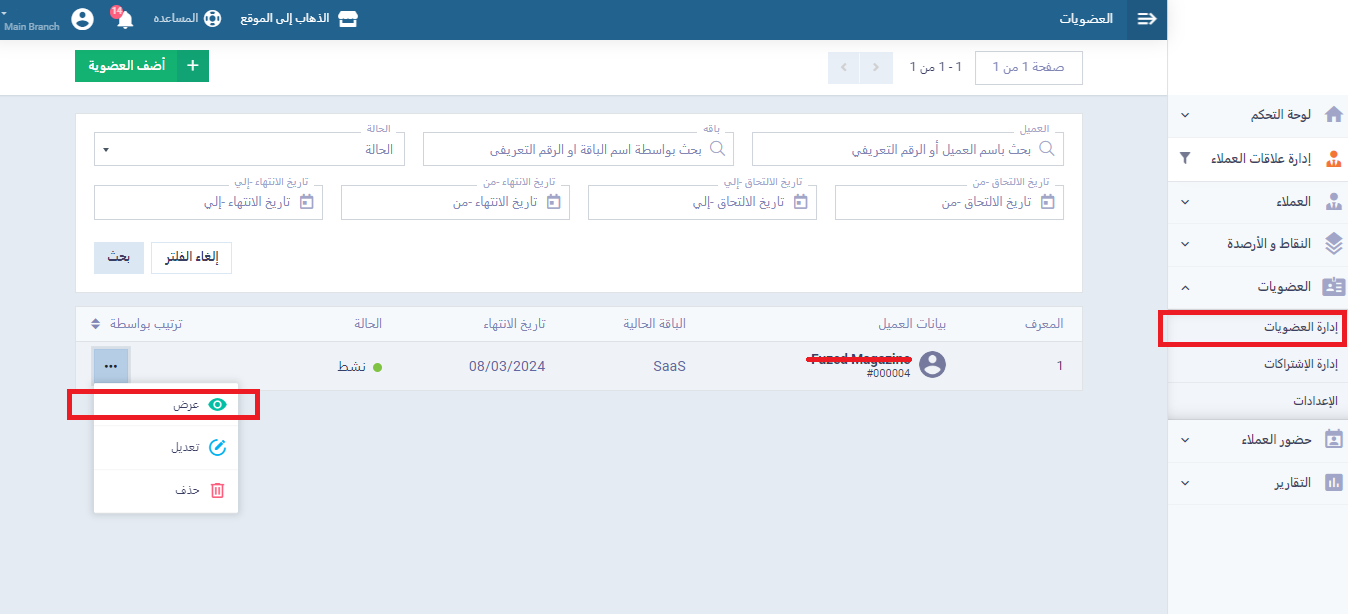Click the تاريخ الالتحاق -من date field

[x=949, y=202]
